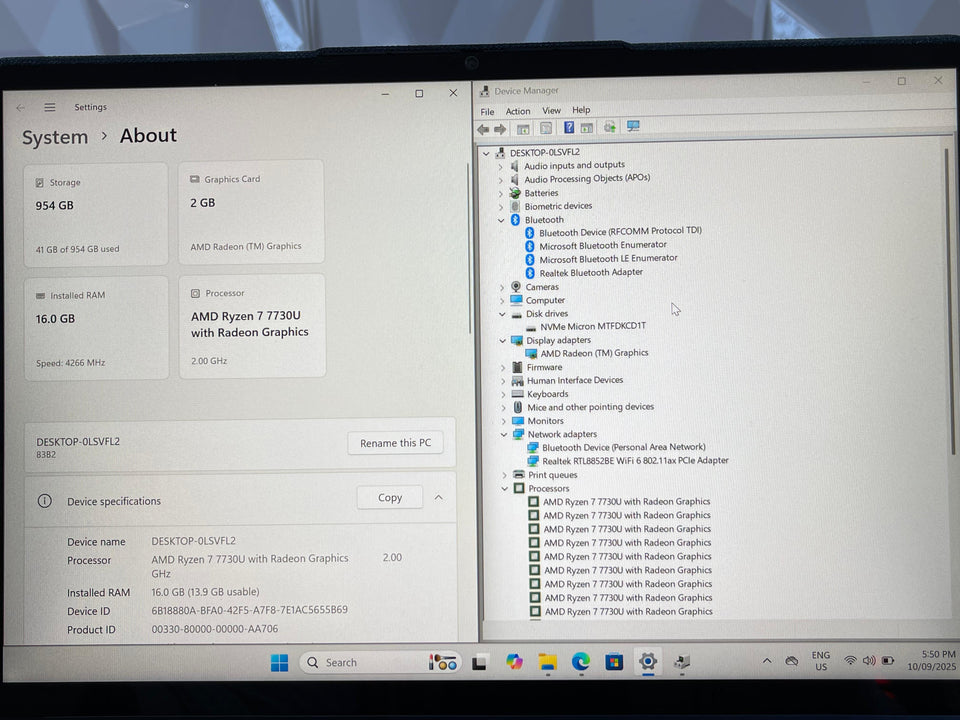
Task: Click the taskbar Search box
Action: (x=380, y=662)
